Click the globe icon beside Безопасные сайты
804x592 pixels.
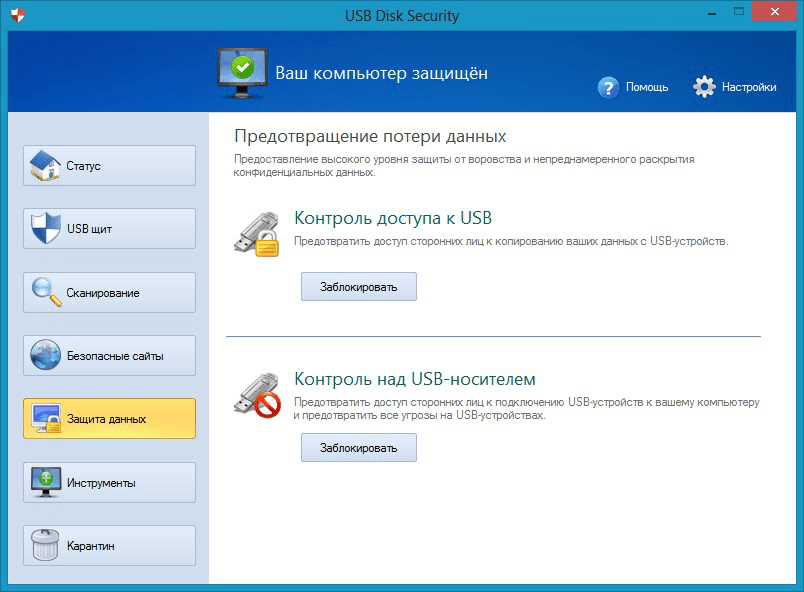point(45,355)
